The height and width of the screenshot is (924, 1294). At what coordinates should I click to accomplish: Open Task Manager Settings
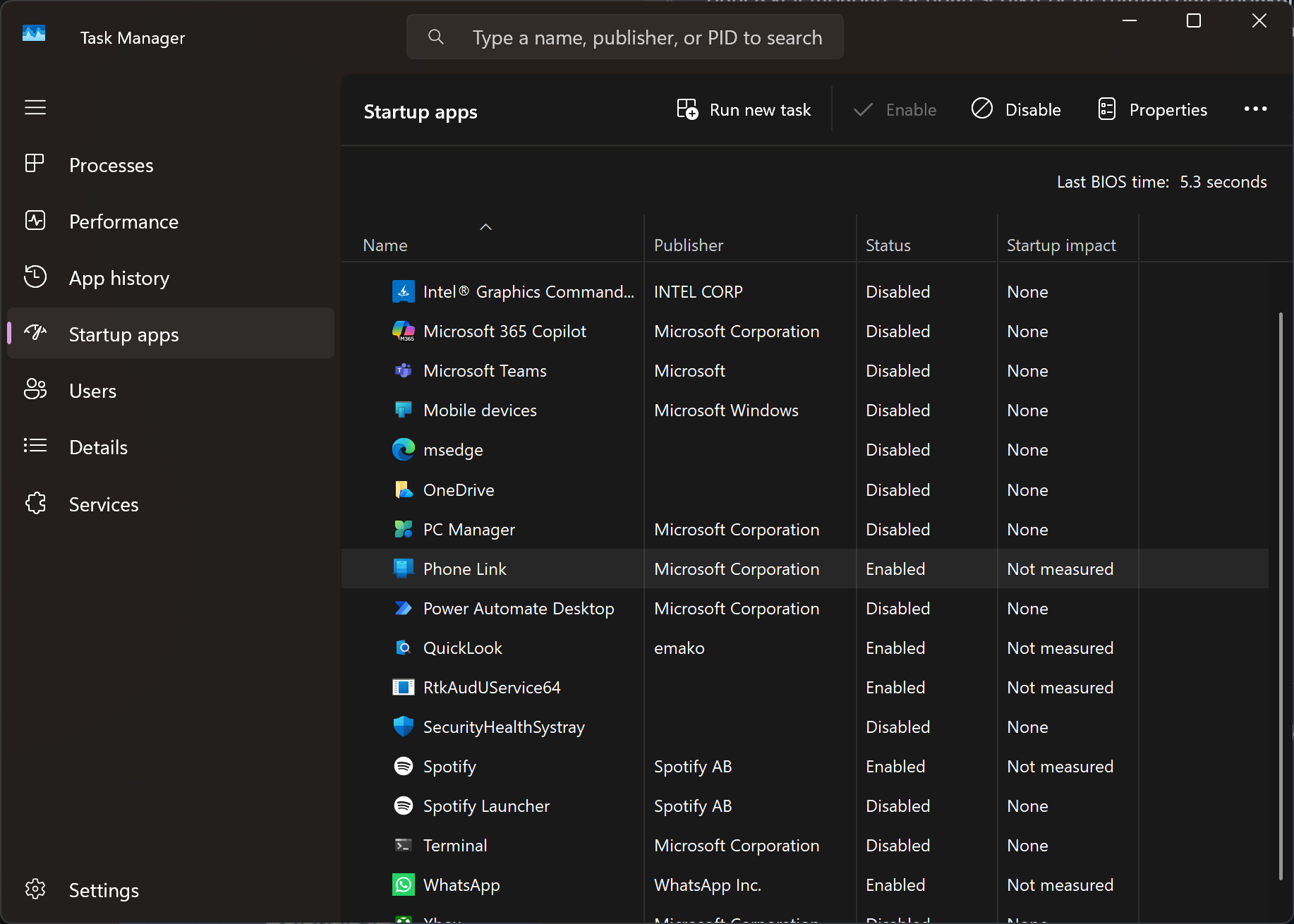104,890
